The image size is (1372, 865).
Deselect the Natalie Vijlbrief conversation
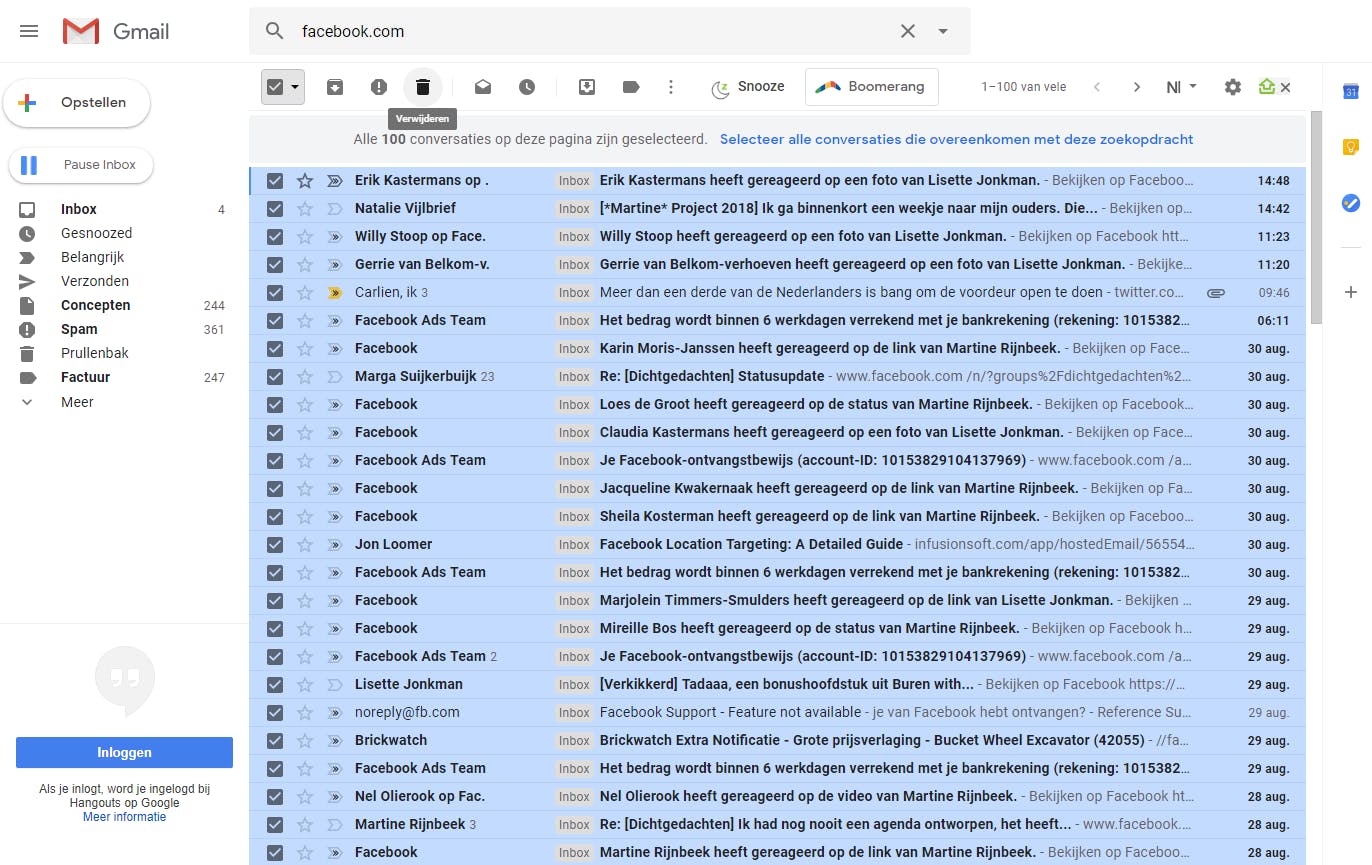[x=274, y=208]
